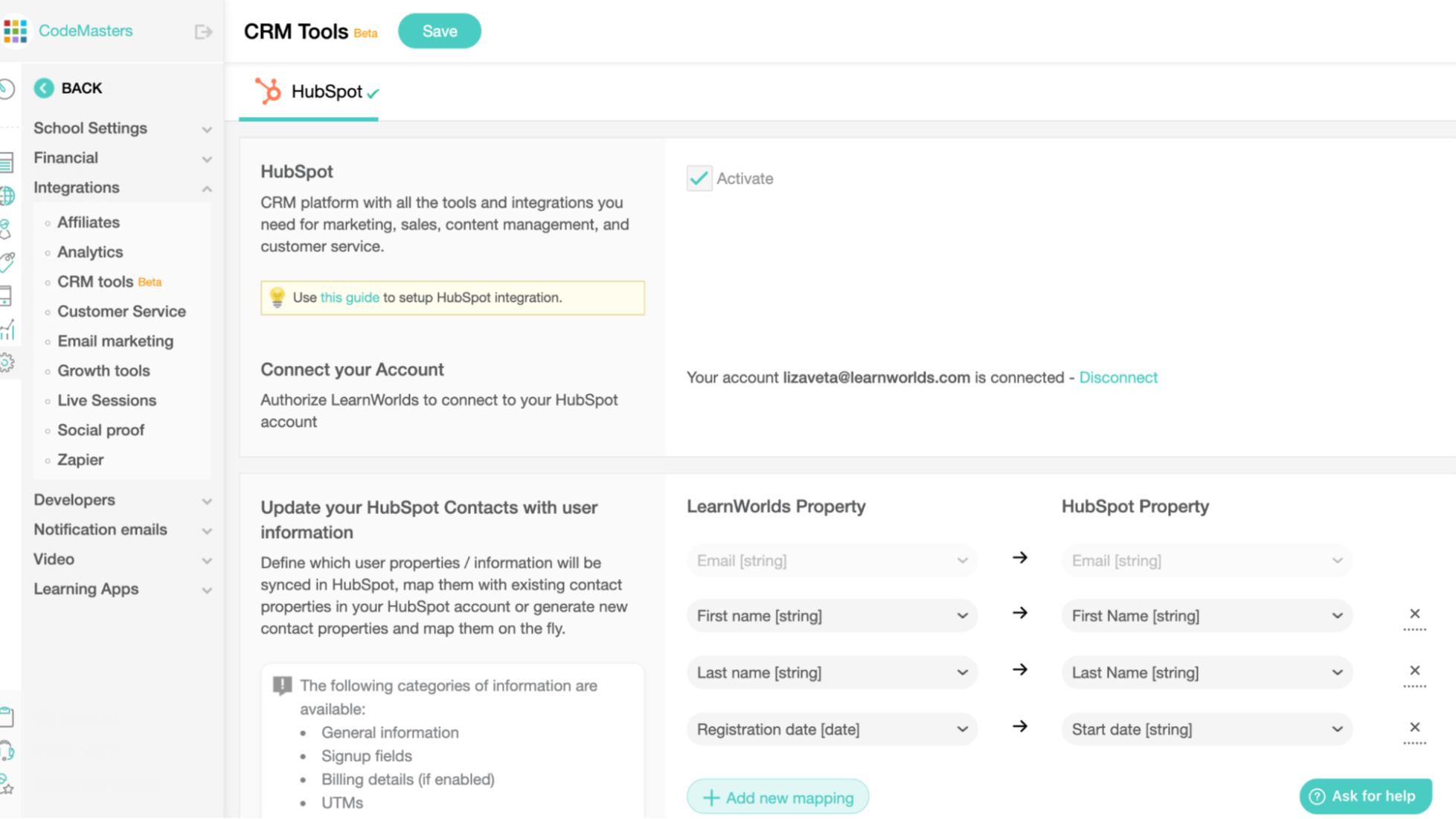Open Customer Service under Integrations
The height and width of the screenshot is (819, 1456).
tap(122, 312)
